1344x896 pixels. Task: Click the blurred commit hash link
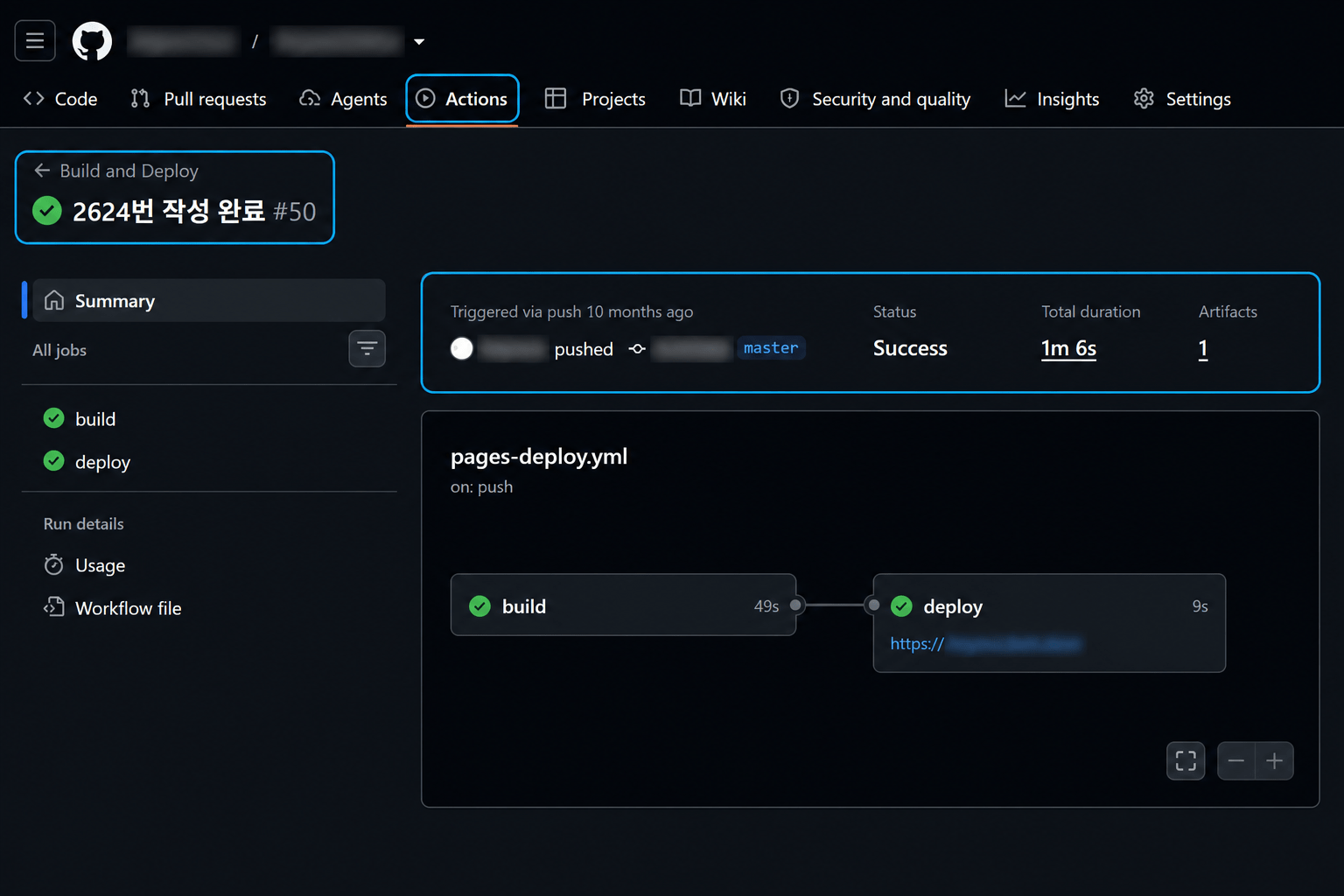tap(691, 348)
